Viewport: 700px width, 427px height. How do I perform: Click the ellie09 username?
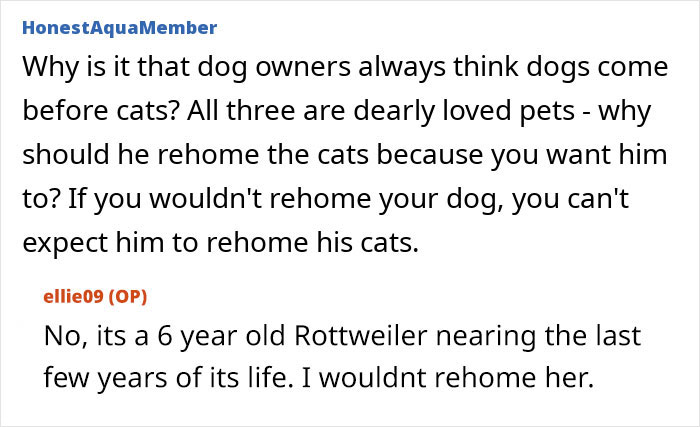coord(73,297)
